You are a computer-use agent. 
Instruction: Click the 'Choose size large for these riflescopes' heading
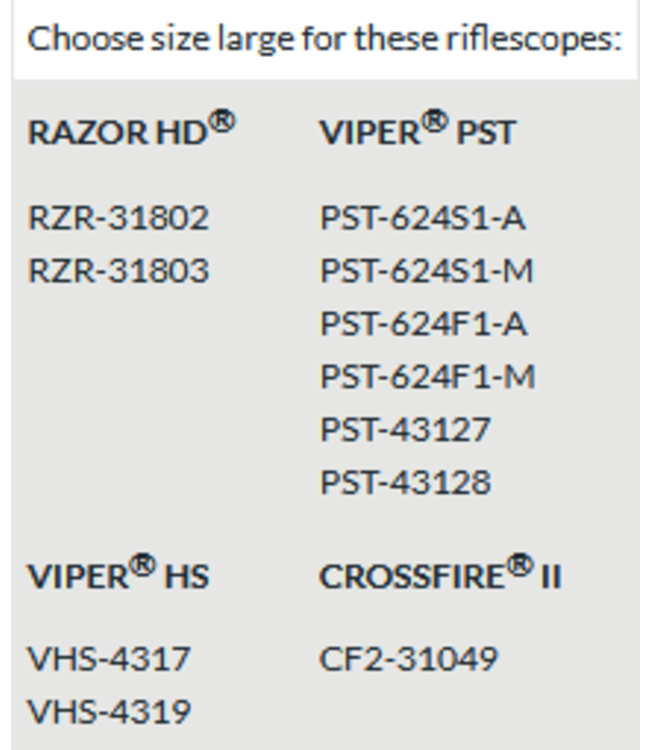click(325, 40)
